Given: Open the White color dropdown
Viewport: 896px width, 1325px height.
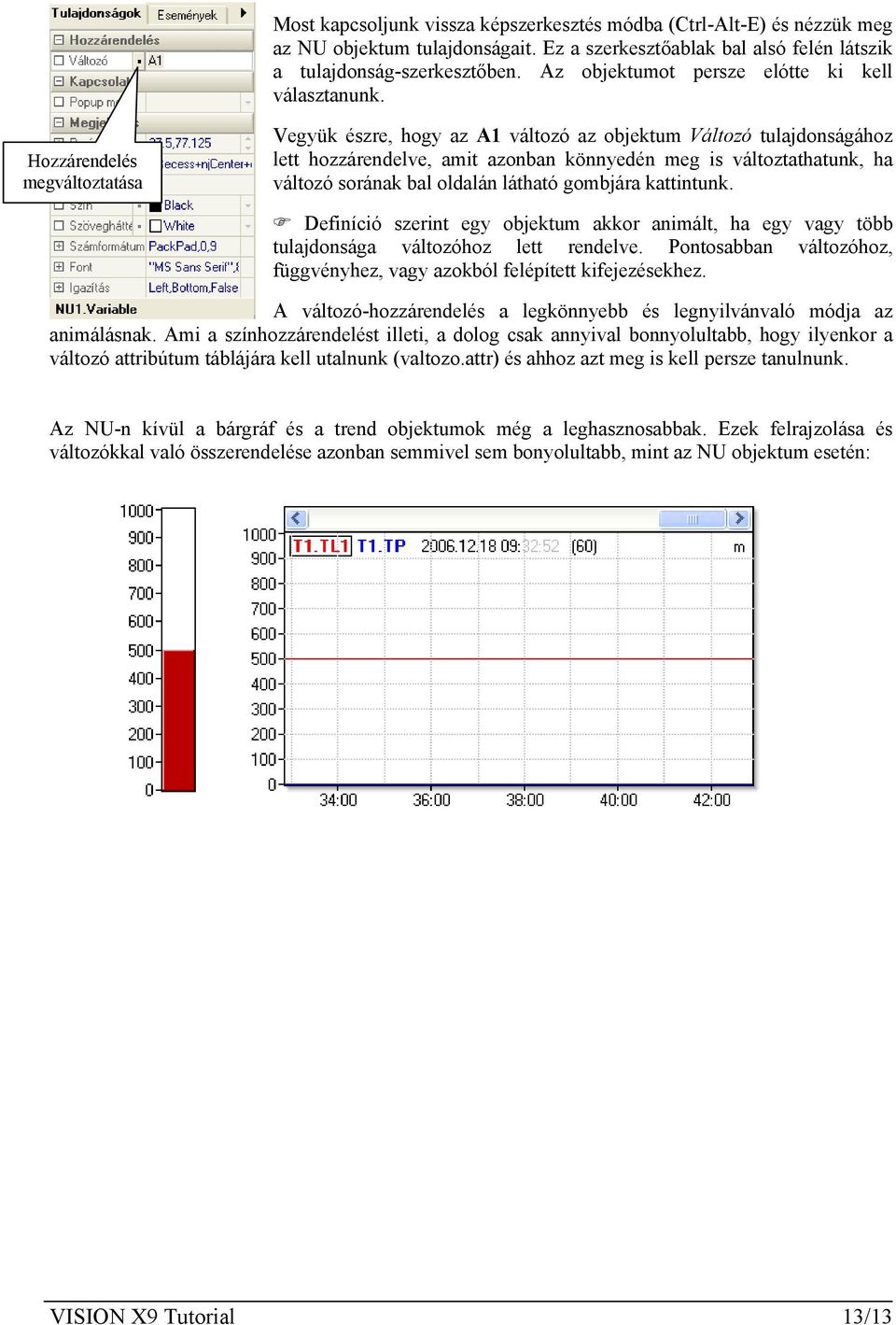Looking at the screenshot, I should [x=247, y=226].
